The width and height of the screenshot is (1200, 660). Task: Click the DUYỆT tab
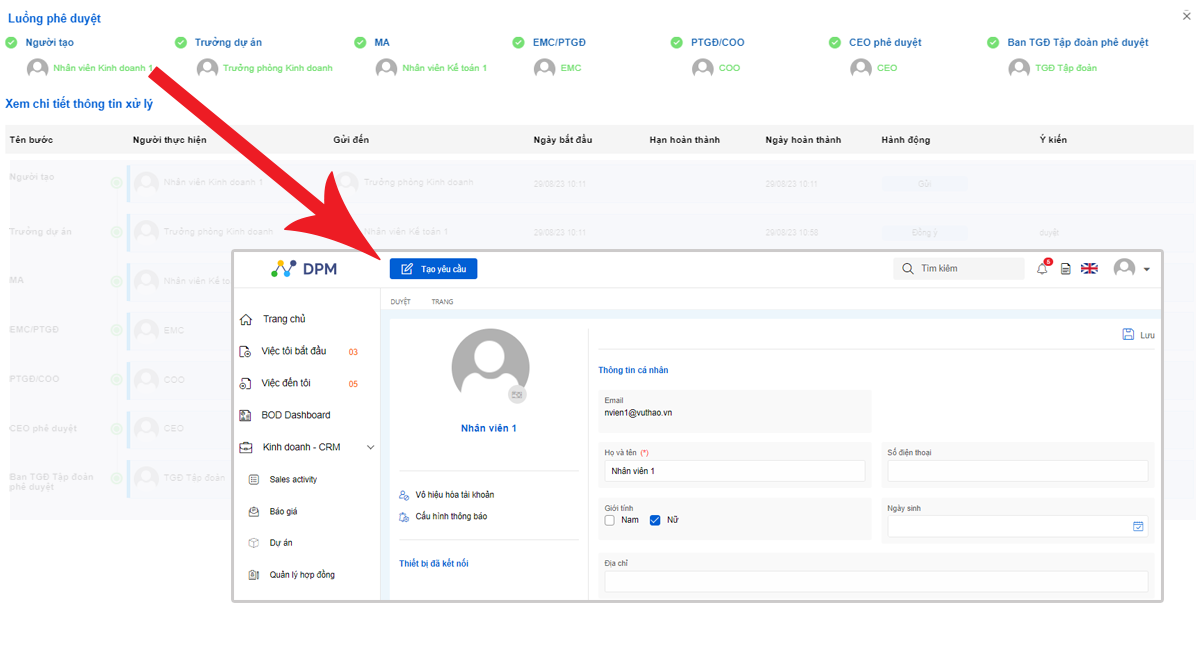[x=400, y=301]
